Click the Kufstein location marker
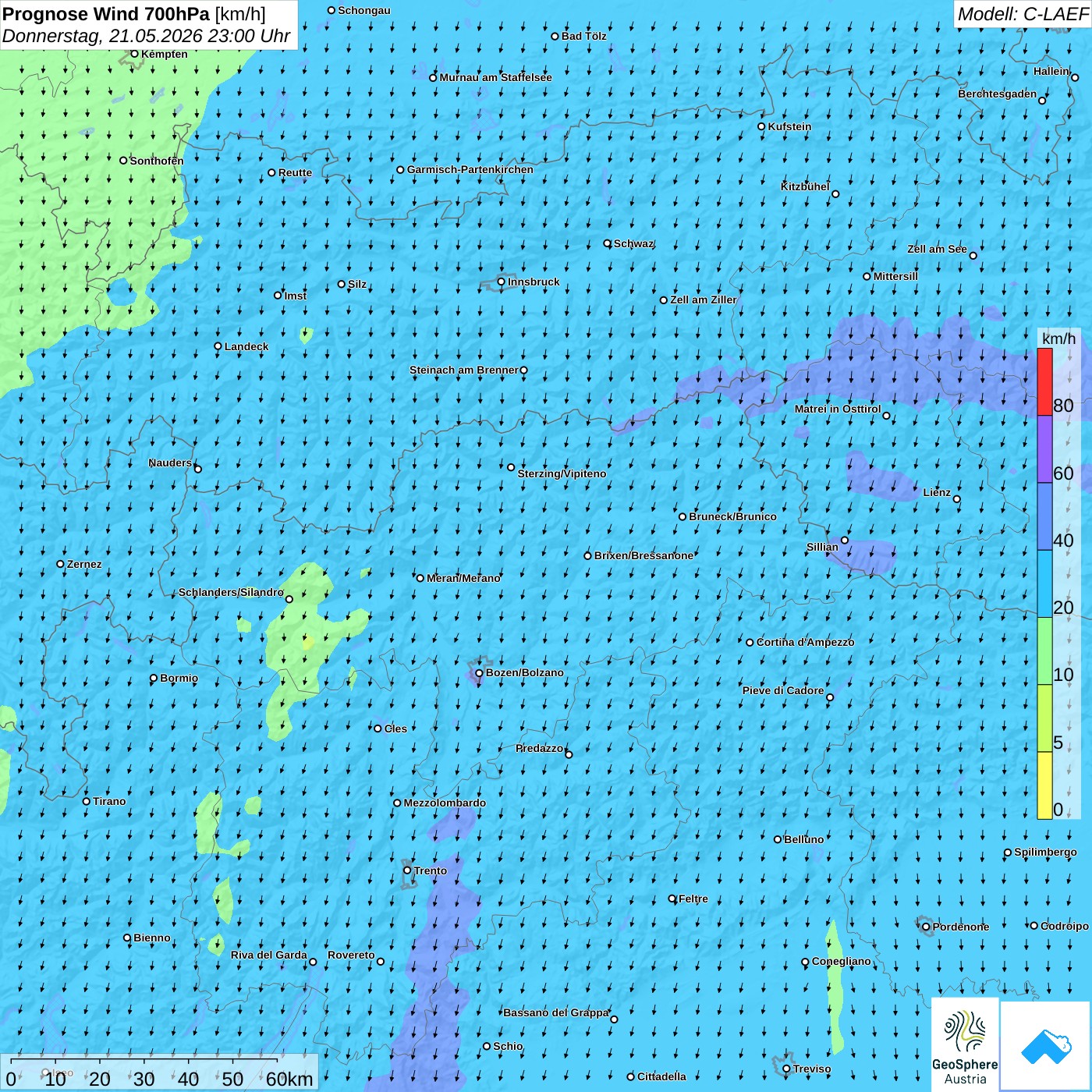 (761, 126)
